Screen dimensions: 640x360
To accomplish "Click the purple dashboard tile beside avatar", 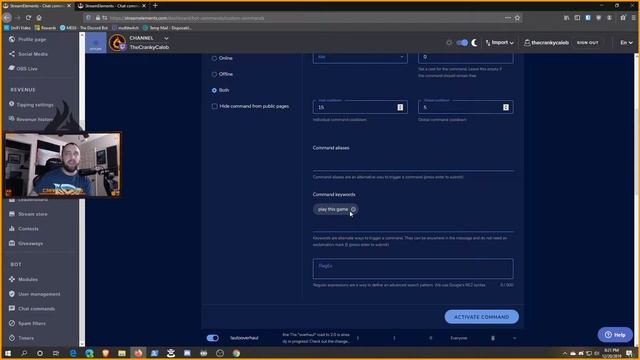I will [96, 43].
